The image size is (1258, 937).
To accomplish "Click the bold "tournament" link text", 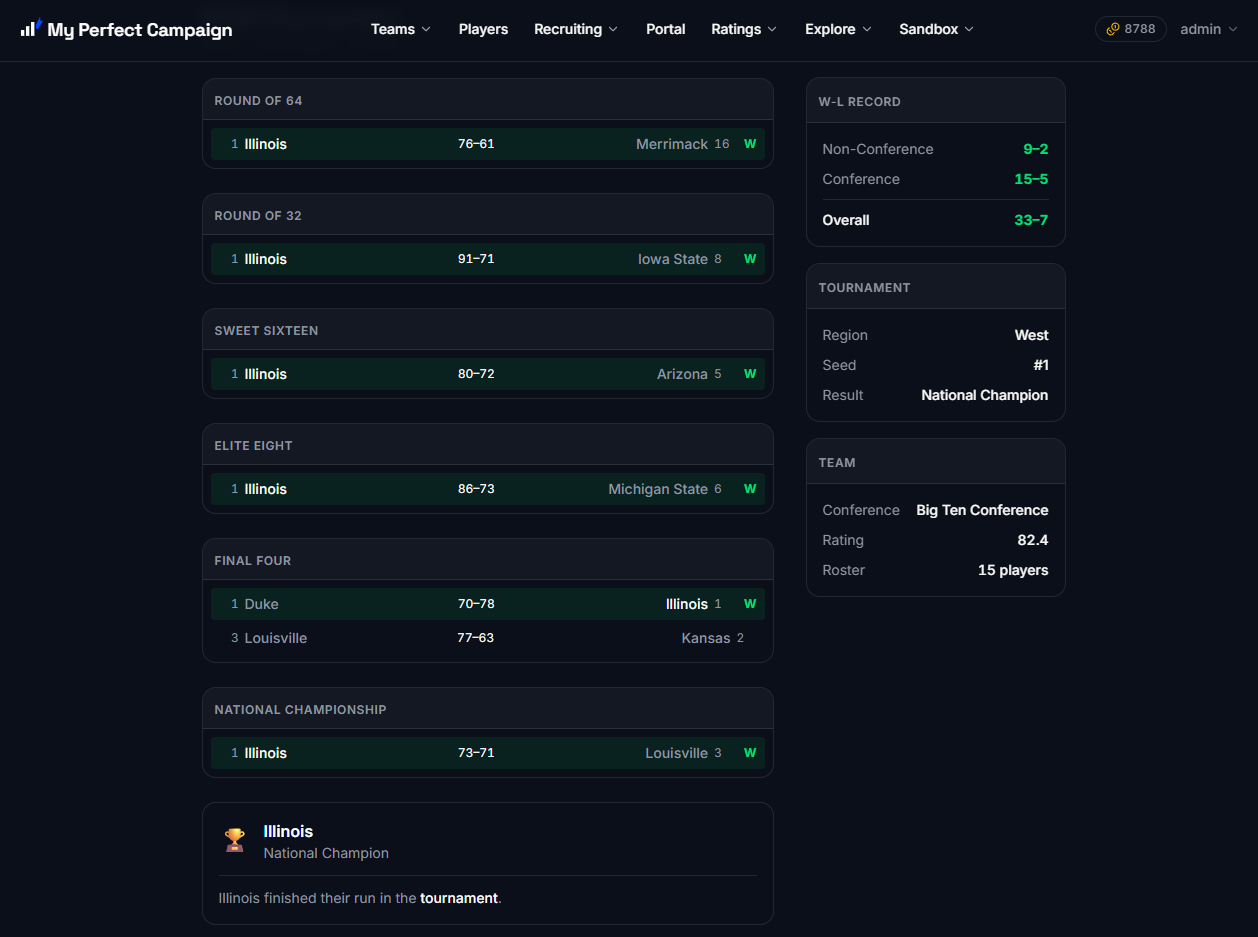I will click(x=459, y=898).
